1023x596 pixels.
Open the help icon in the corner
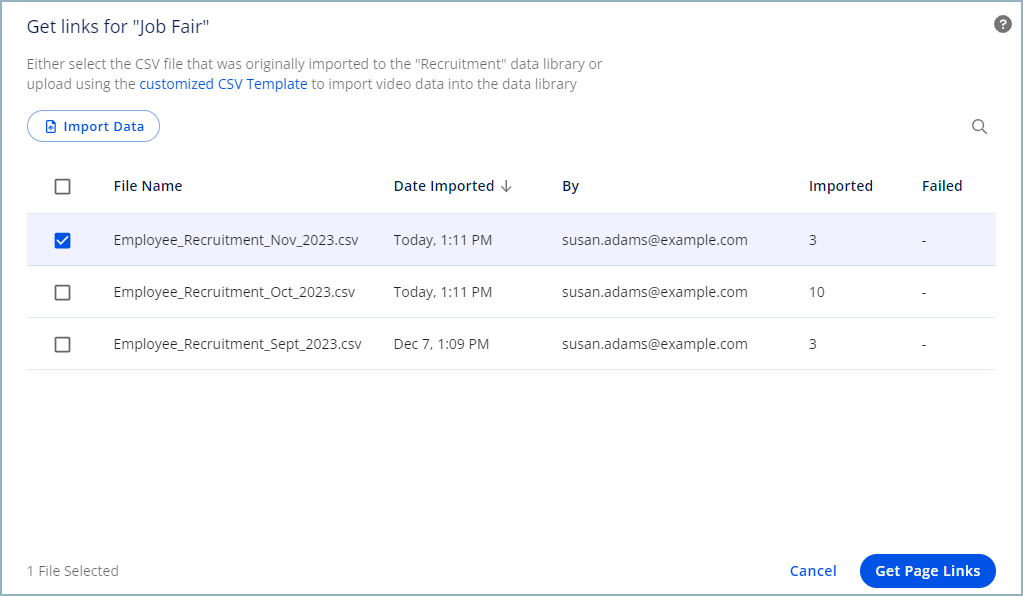click(x=1002, y=23)
